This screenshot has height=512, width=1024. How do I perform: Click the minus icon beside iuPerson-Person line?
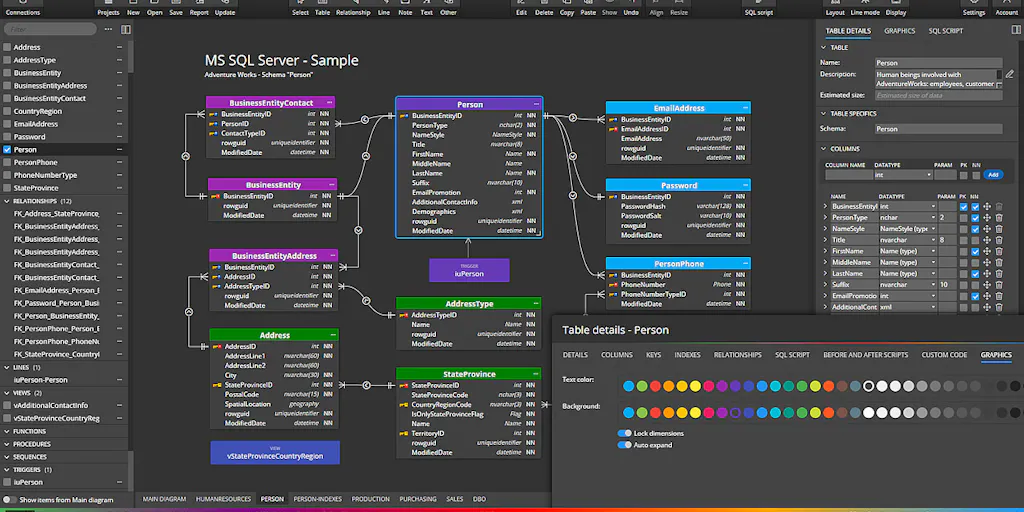point(119,379)
